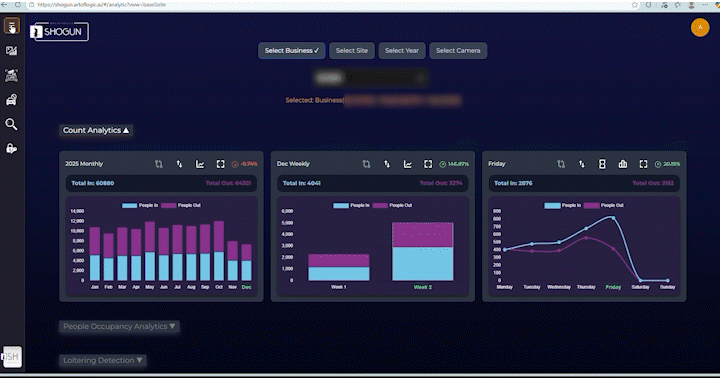
Task: Click the hourglass icon on the Friday card
Action: pos(602,164)
